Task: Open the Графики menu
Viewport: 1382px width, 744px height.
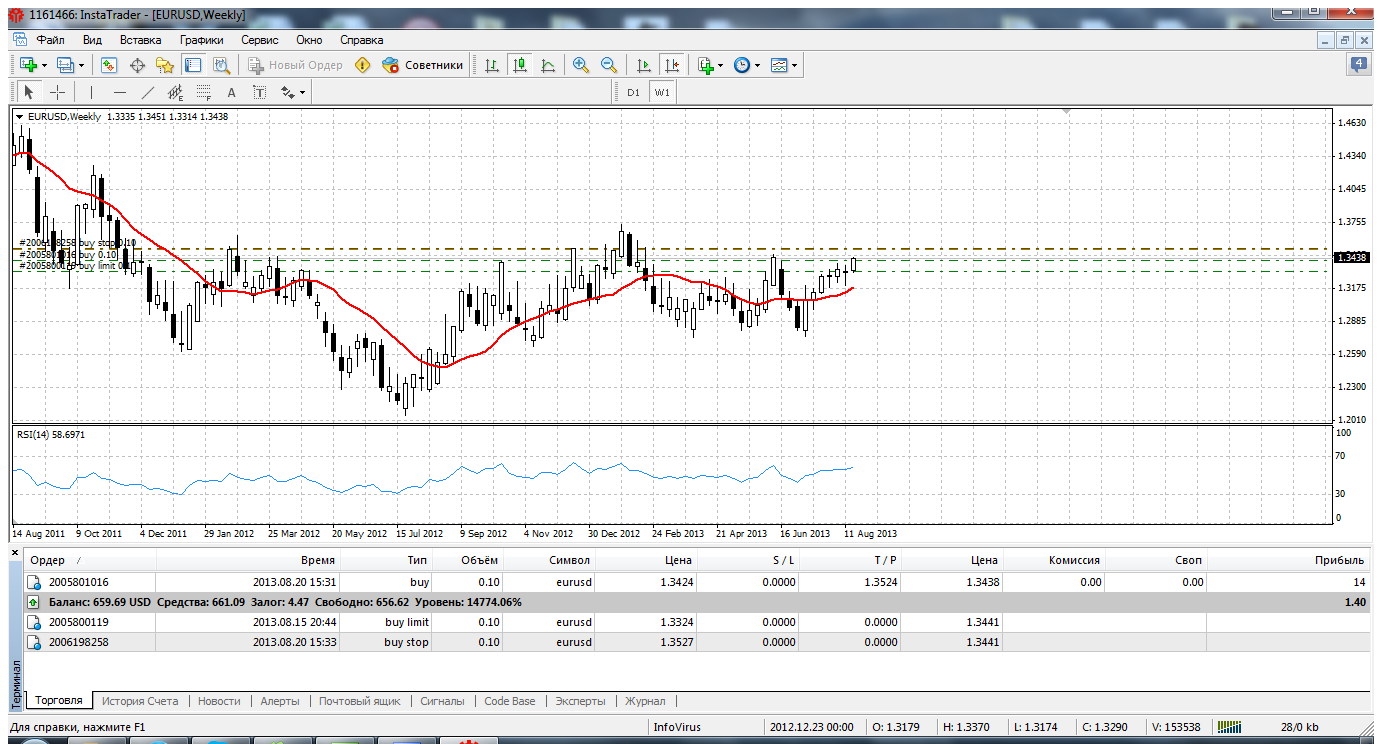Action: coord(202,40)
